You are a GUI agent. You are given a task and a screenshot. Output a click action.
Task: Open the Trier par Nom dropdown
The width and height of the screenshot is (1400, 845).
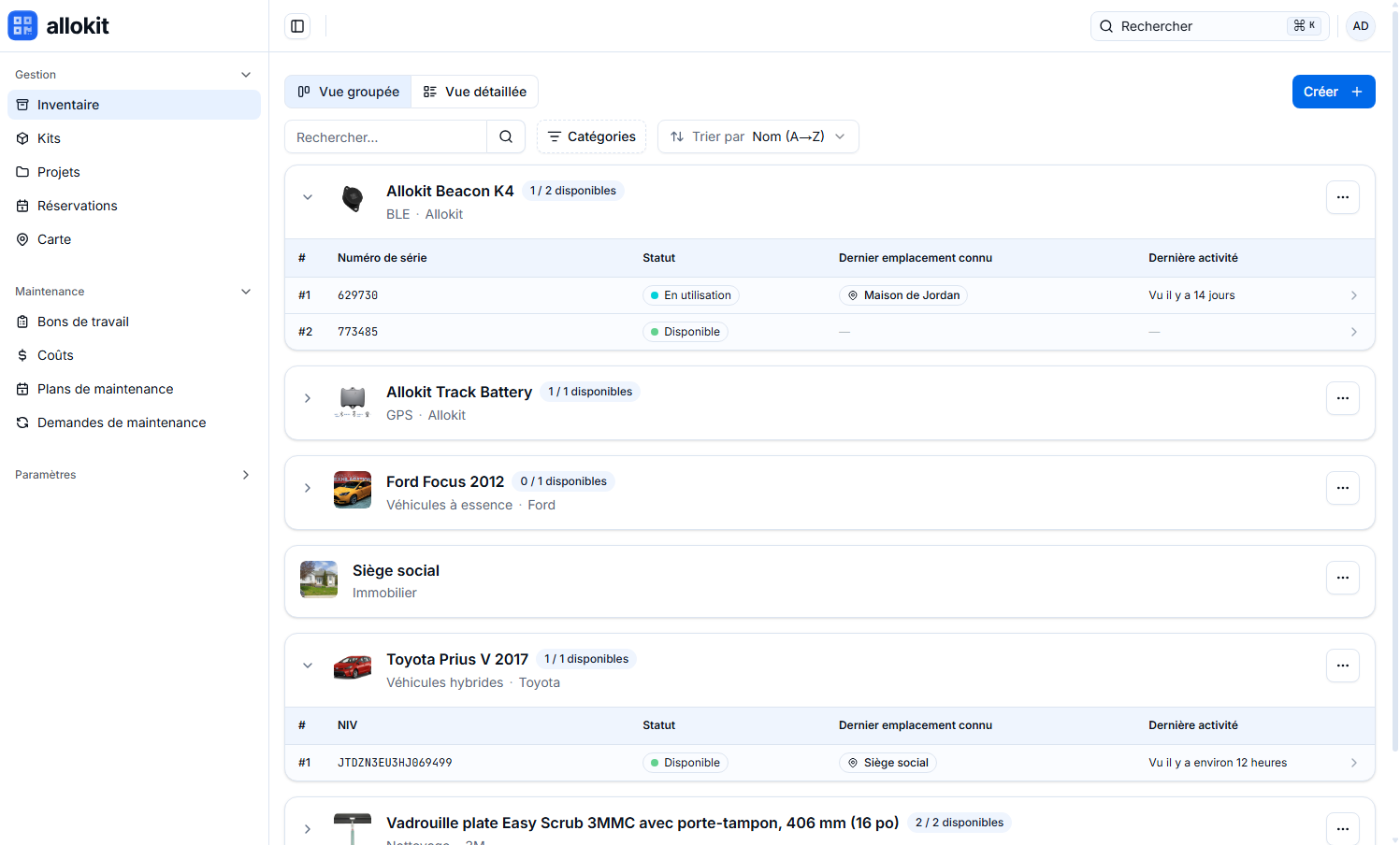click(x=758, y=136)
